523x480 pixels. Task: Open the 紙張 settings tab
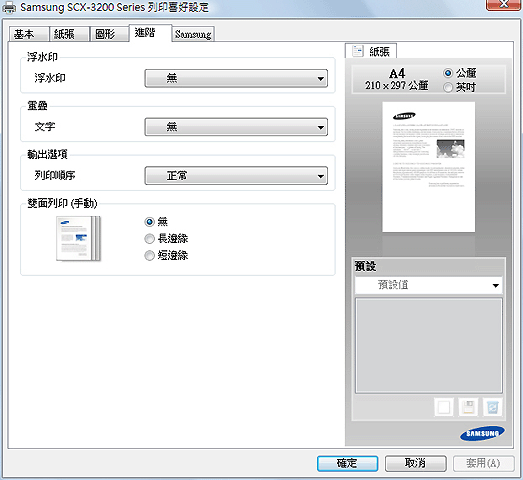tap(69, 34)
